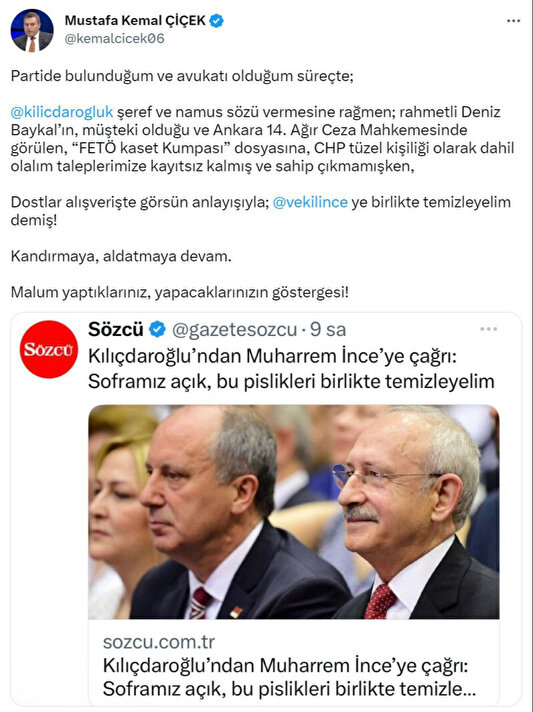533x712 pixels.
Task: Open the quoted Sözcü tweet's three-dot menu
Action: click(x=489, y=329)
